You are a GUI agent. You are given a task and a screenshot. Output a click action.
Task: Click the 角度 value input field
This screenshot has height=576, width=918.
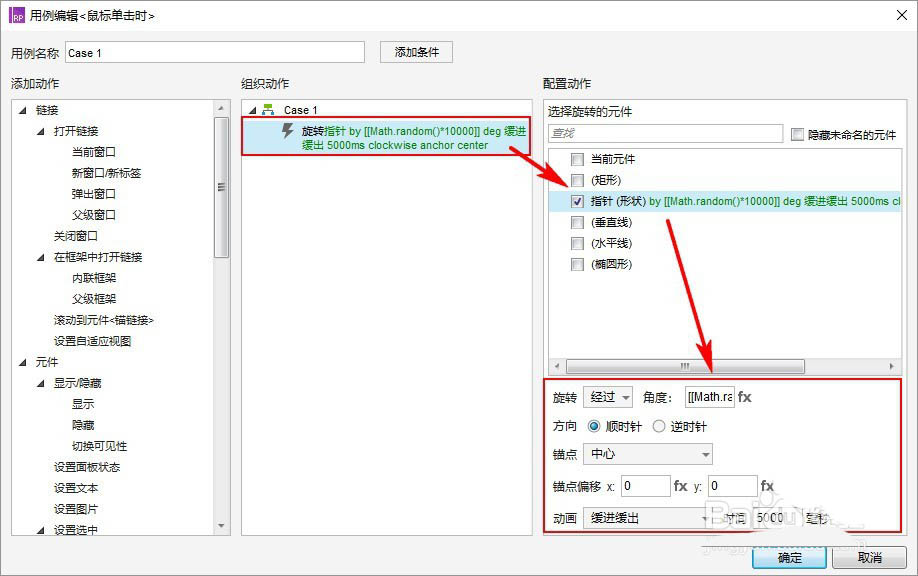click(710, 397)
